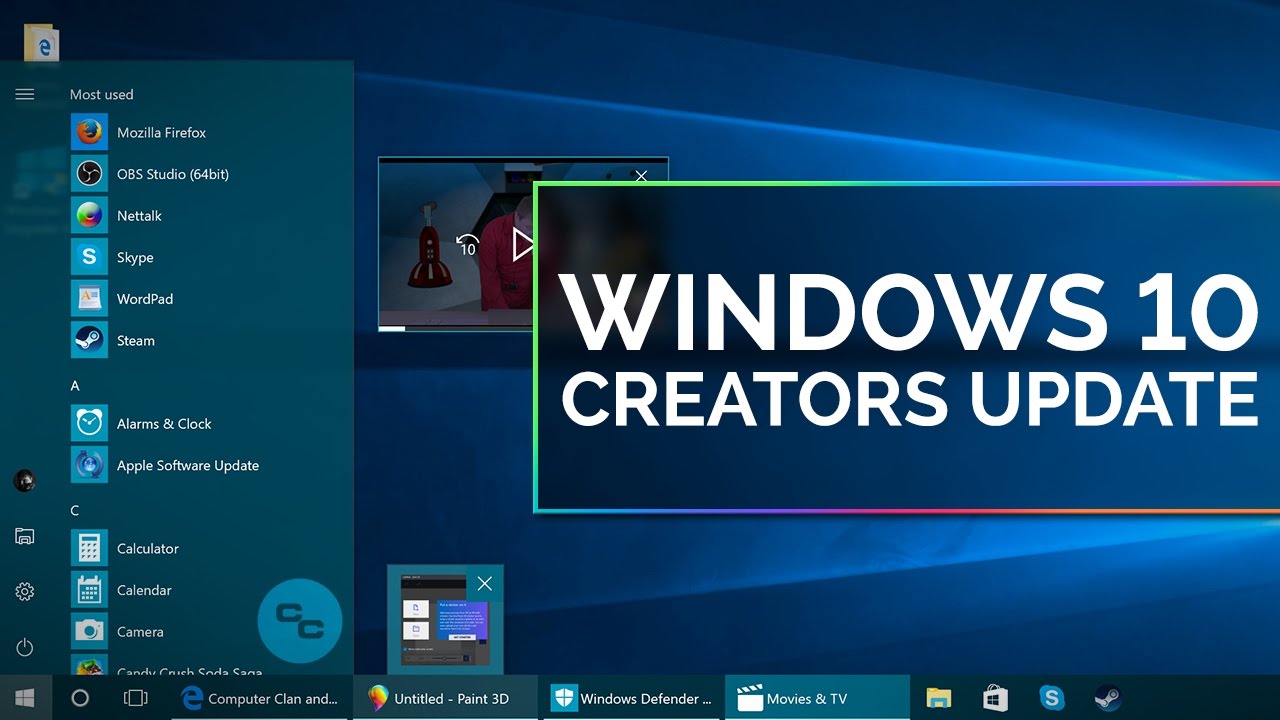Open File Explorer icon in Start sidebar
Image resolution: width=1280 pixels, height=720 pixels.
[x=25, y=537]
